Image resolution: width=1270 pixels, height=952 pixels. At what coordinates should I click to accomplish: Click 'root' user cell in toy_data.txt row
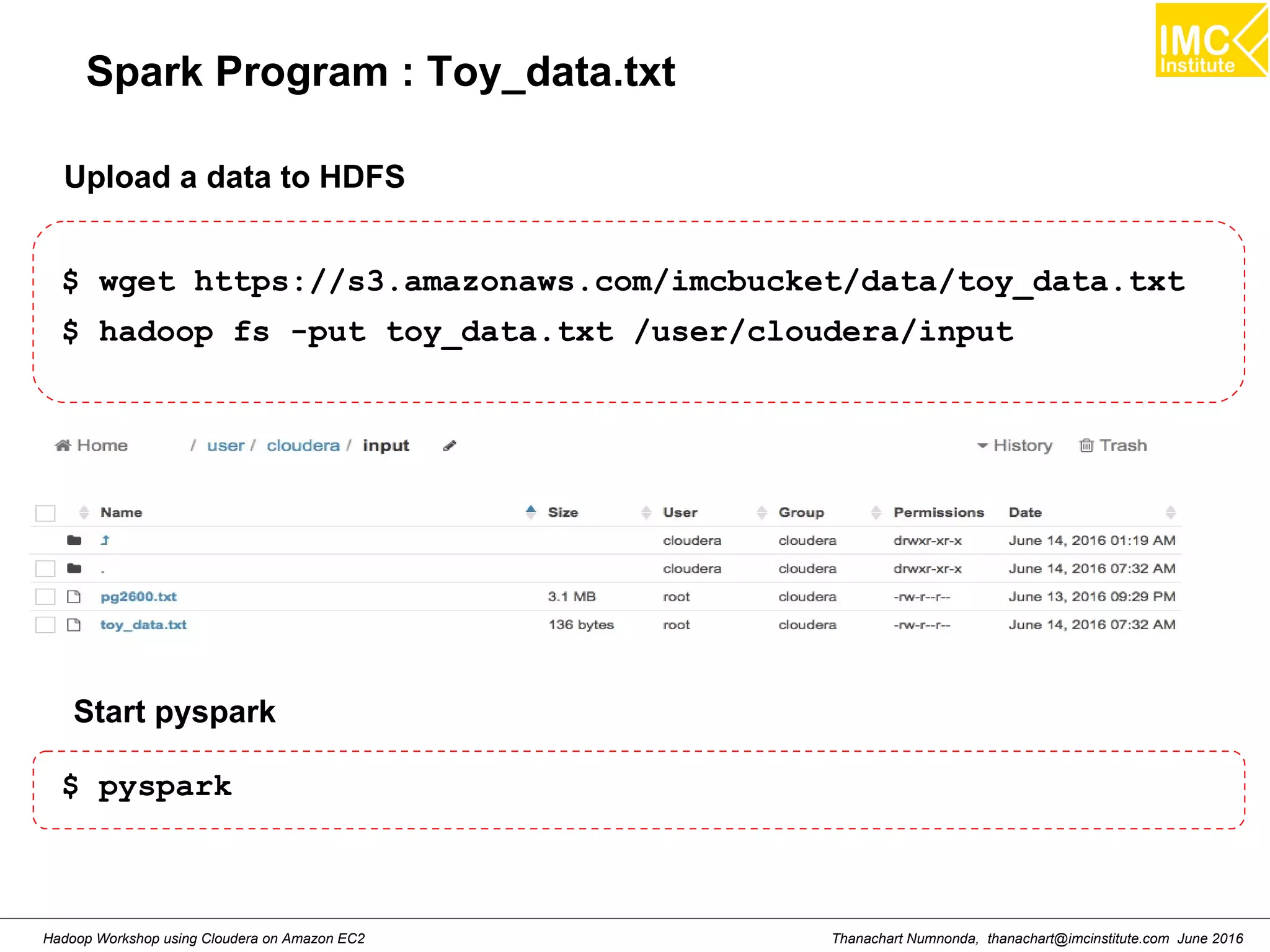677,625
